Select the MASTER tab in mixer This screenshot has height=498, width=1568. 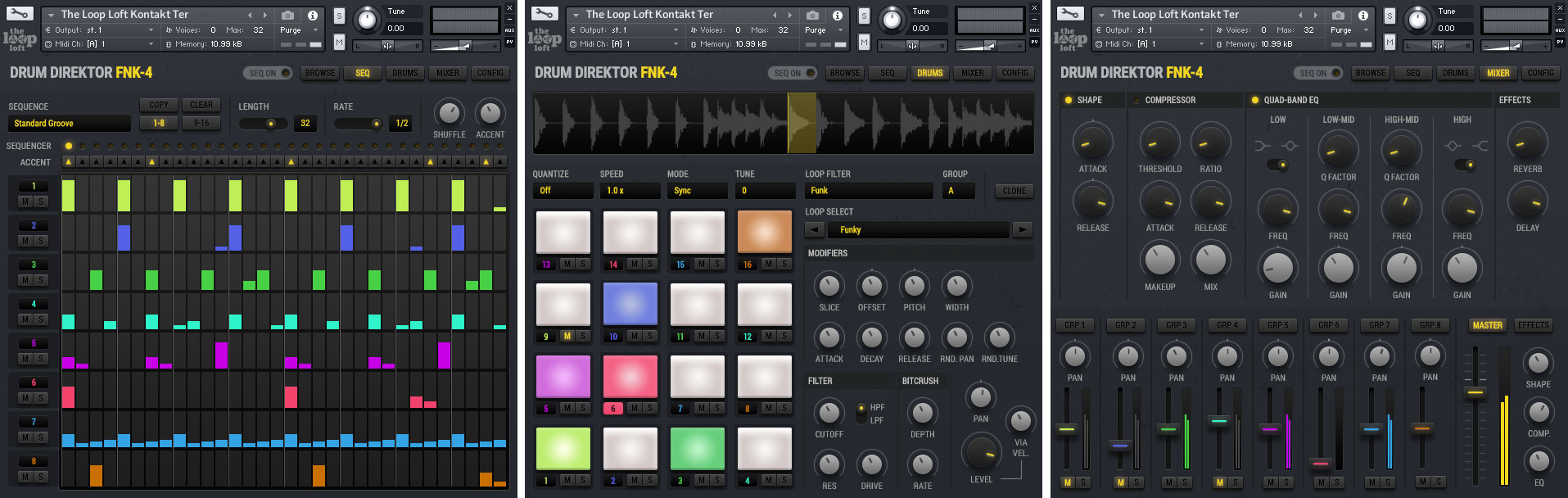[x=1488, y=325]
